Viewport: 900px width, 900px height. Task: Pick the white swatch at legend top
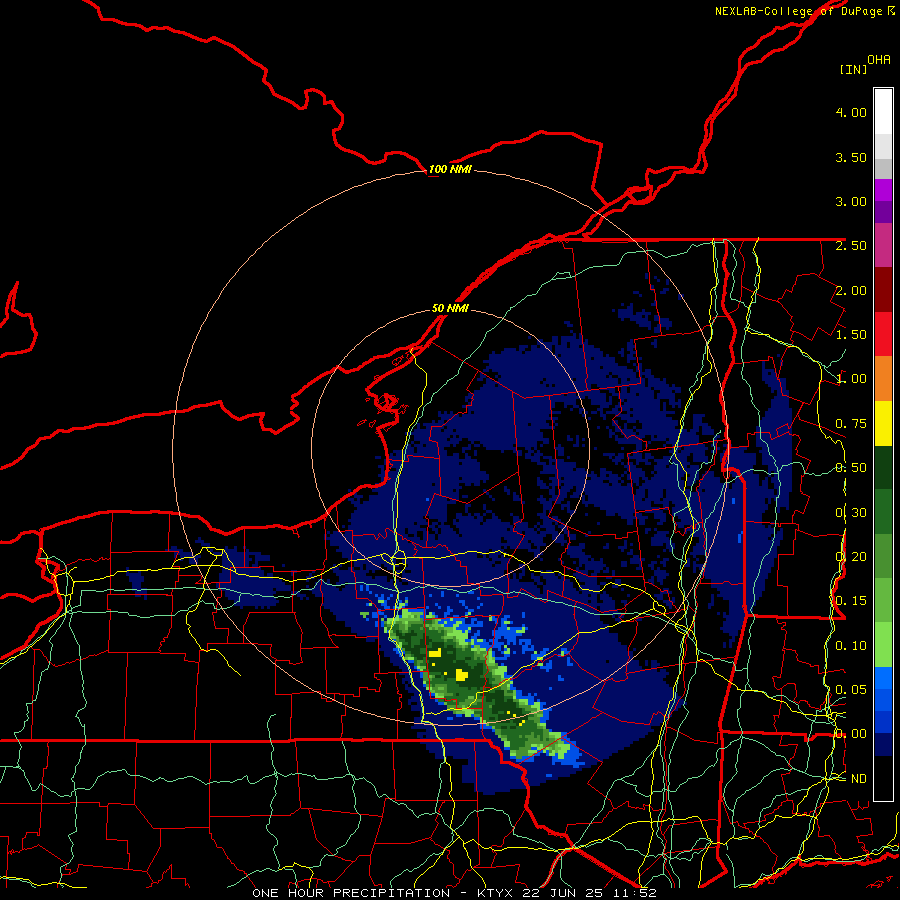click(x=883, y=112)
